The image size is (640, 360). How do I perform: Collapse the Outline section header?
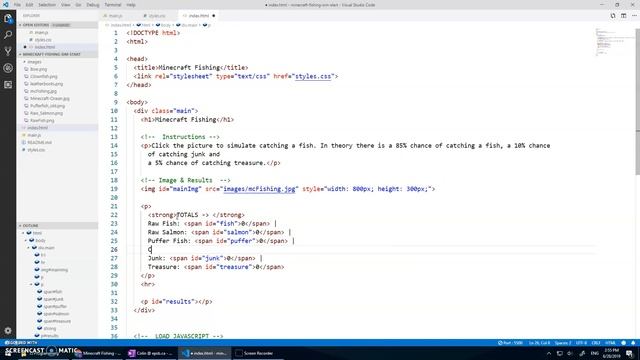click(57, 225)
